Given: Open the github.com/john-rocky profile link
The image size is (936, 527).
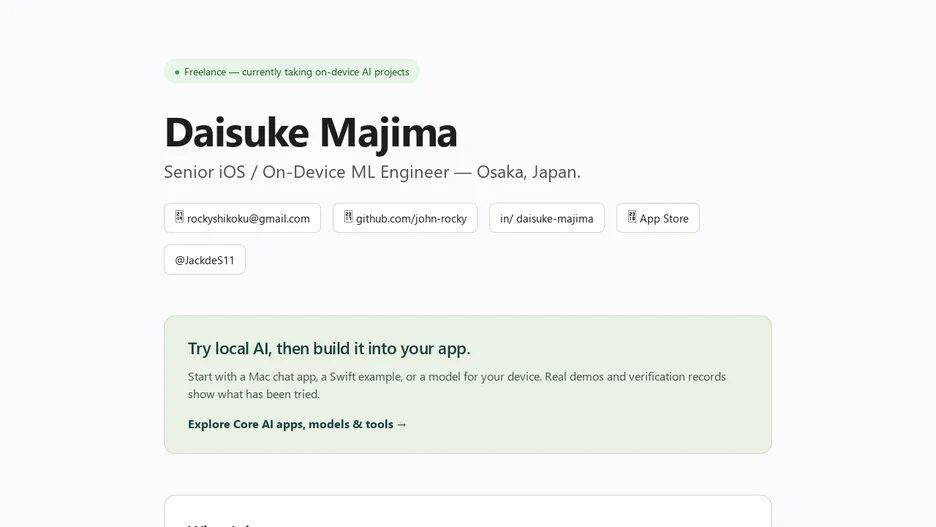Looking at the screenshot, I should pyautogui.click(x=405, y=218).
